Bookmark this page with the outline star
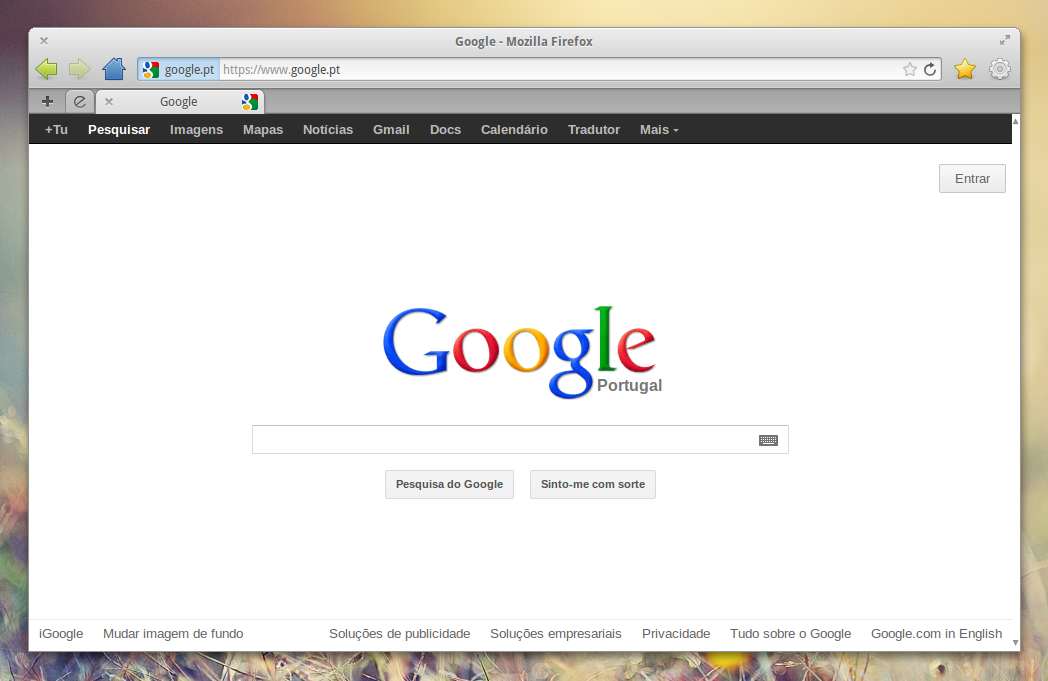The width and height of the screenshot is (1048, 681). [909, 70]
